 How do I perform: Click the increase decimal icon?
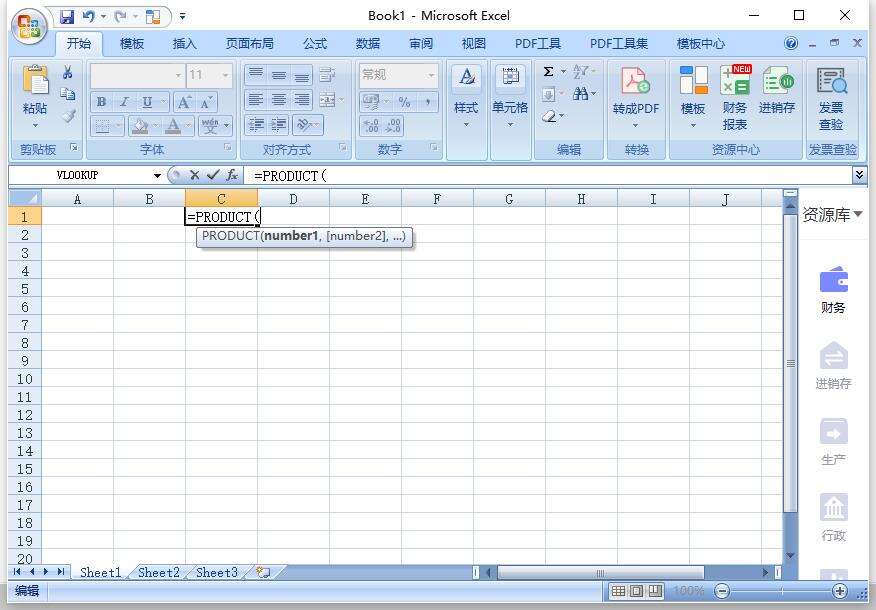point(372,125)
